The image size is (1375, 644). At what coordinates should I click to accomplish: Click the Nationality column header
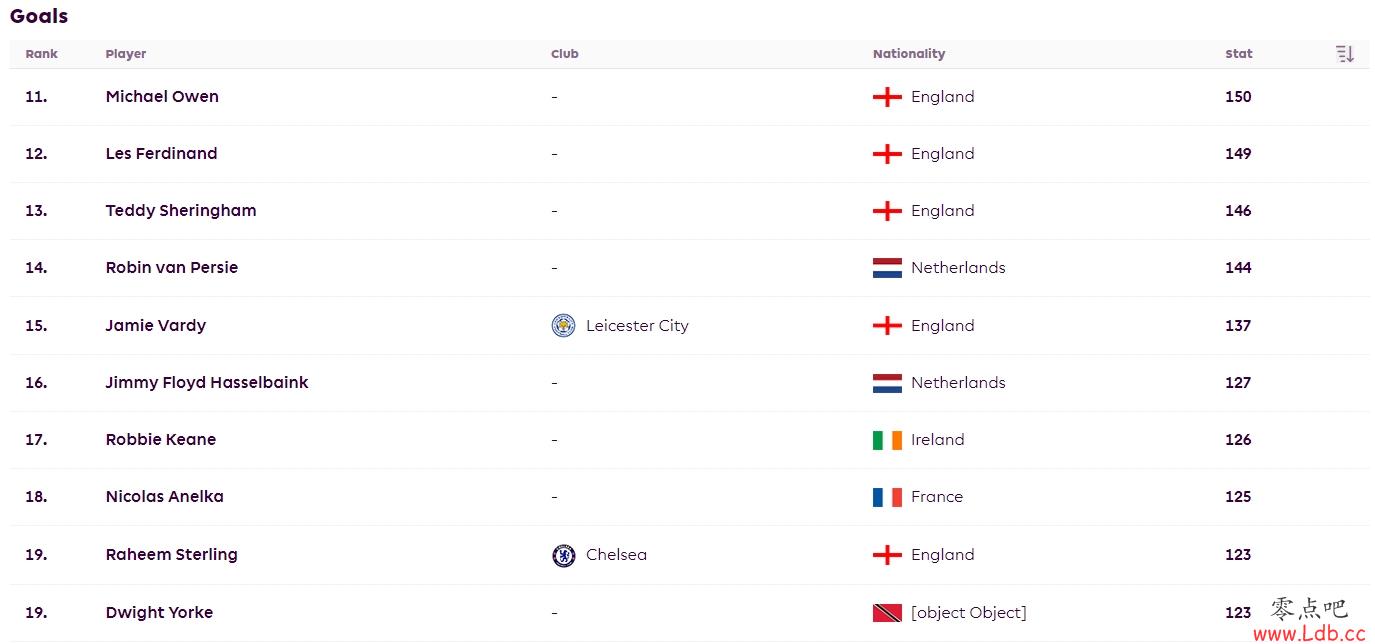[x=909, y=54]
